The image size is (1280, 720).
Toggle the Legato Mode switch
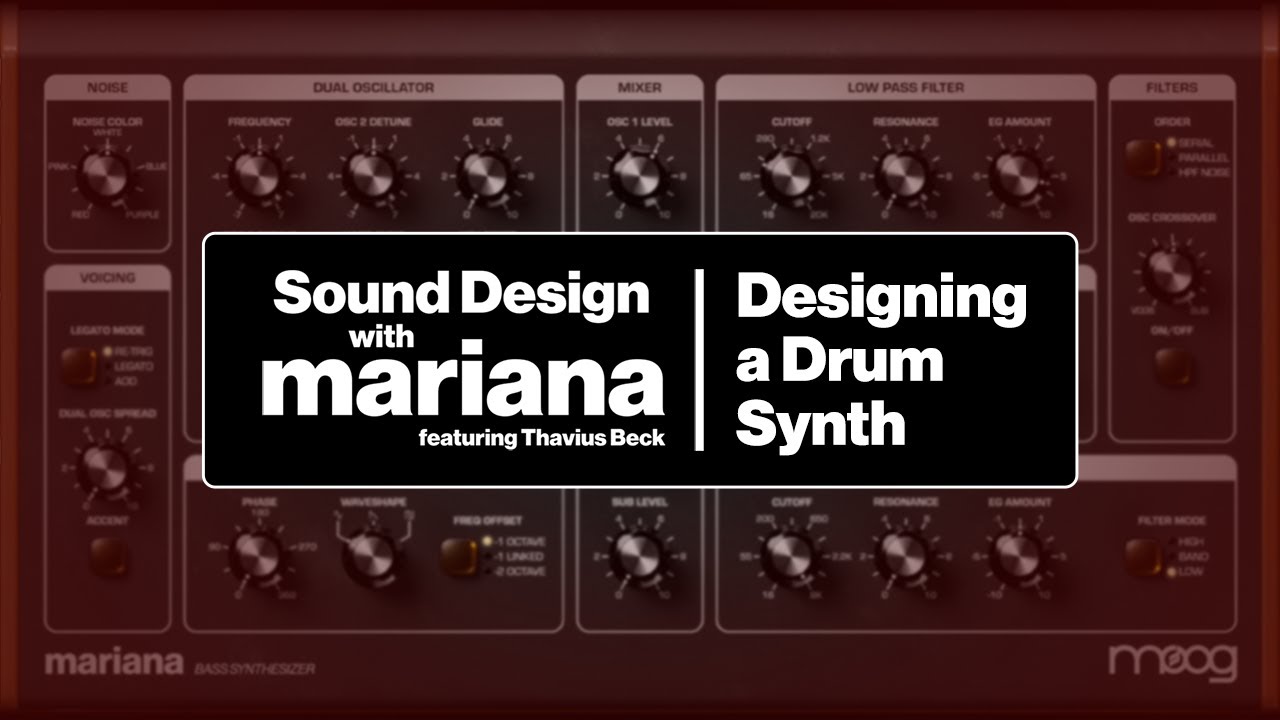click(x=79, y=365)
